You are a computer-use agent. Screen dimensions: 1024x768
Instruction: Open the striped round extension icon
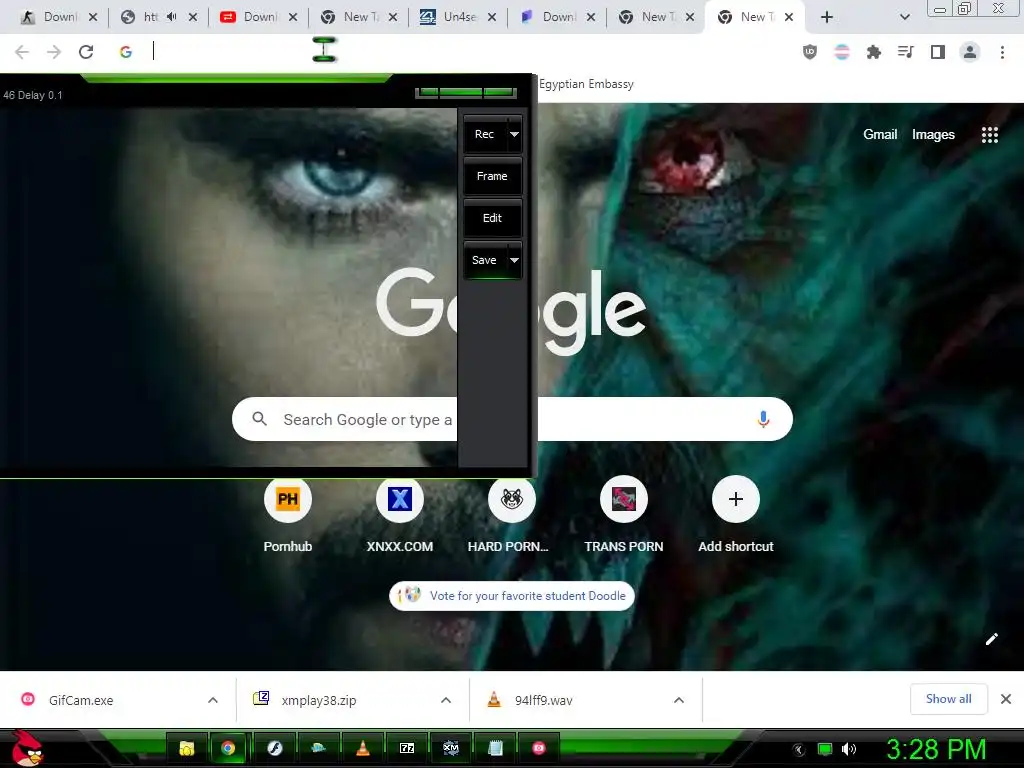click(842, 52)
